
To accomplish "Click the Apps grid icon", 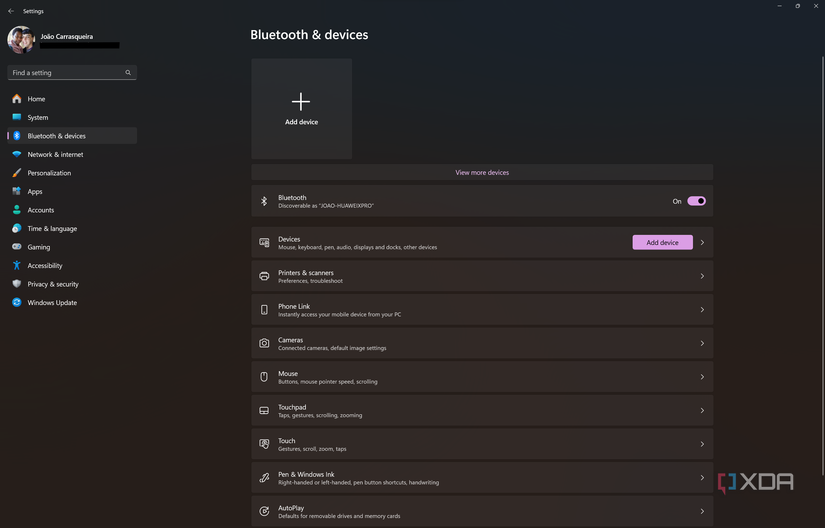I will pos(17,191).
